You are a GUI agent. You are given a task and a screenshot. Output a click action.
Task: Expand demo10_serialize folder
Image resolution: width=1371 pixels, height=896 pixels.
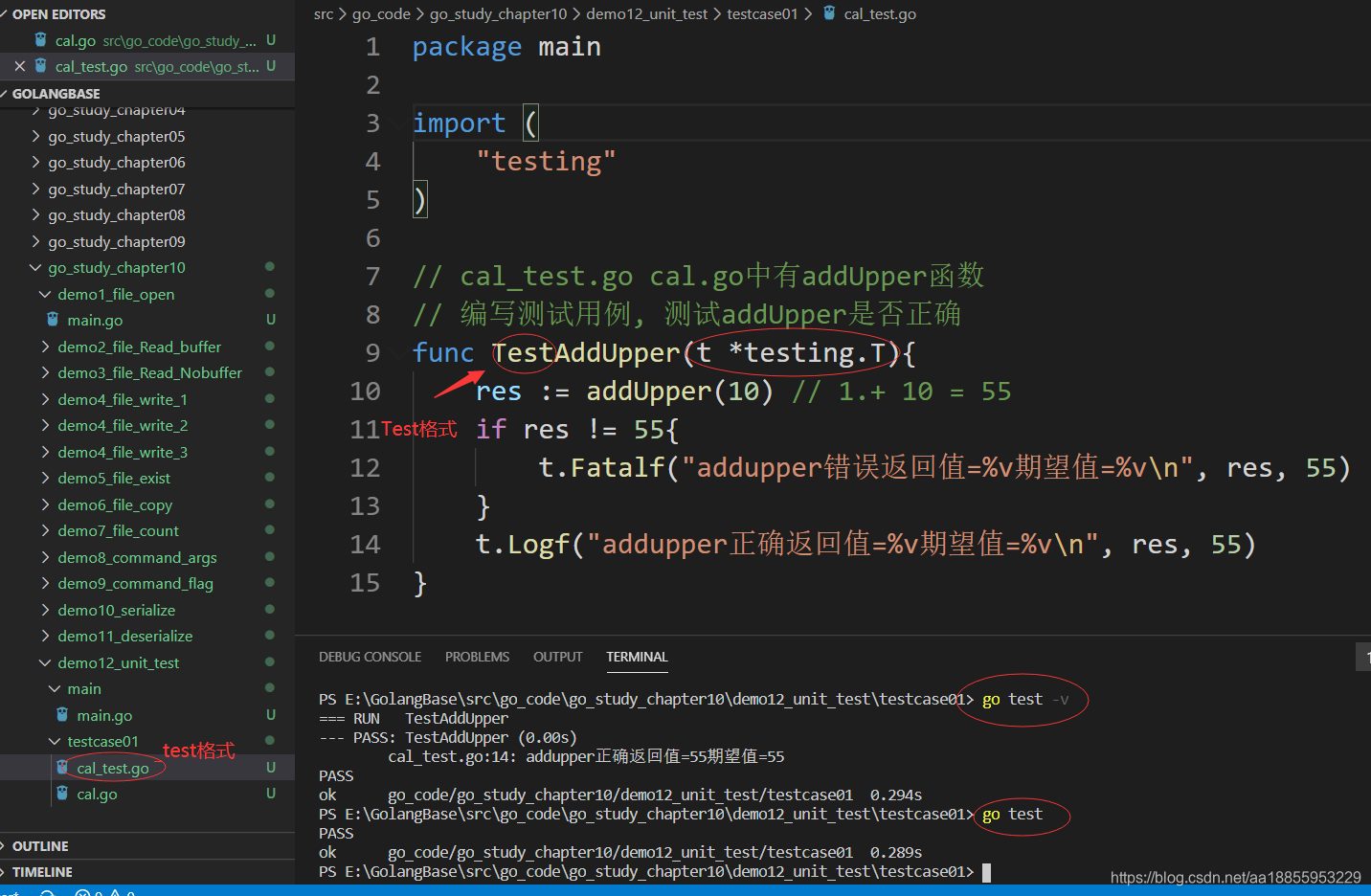pyautogui.click(x=45, y=610)
